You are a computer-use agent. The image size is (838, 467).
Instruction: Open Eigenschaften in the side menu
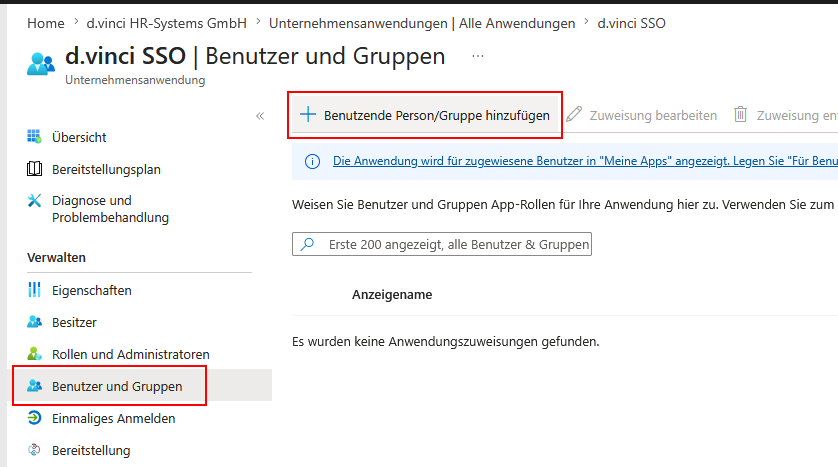pos(91,290)
